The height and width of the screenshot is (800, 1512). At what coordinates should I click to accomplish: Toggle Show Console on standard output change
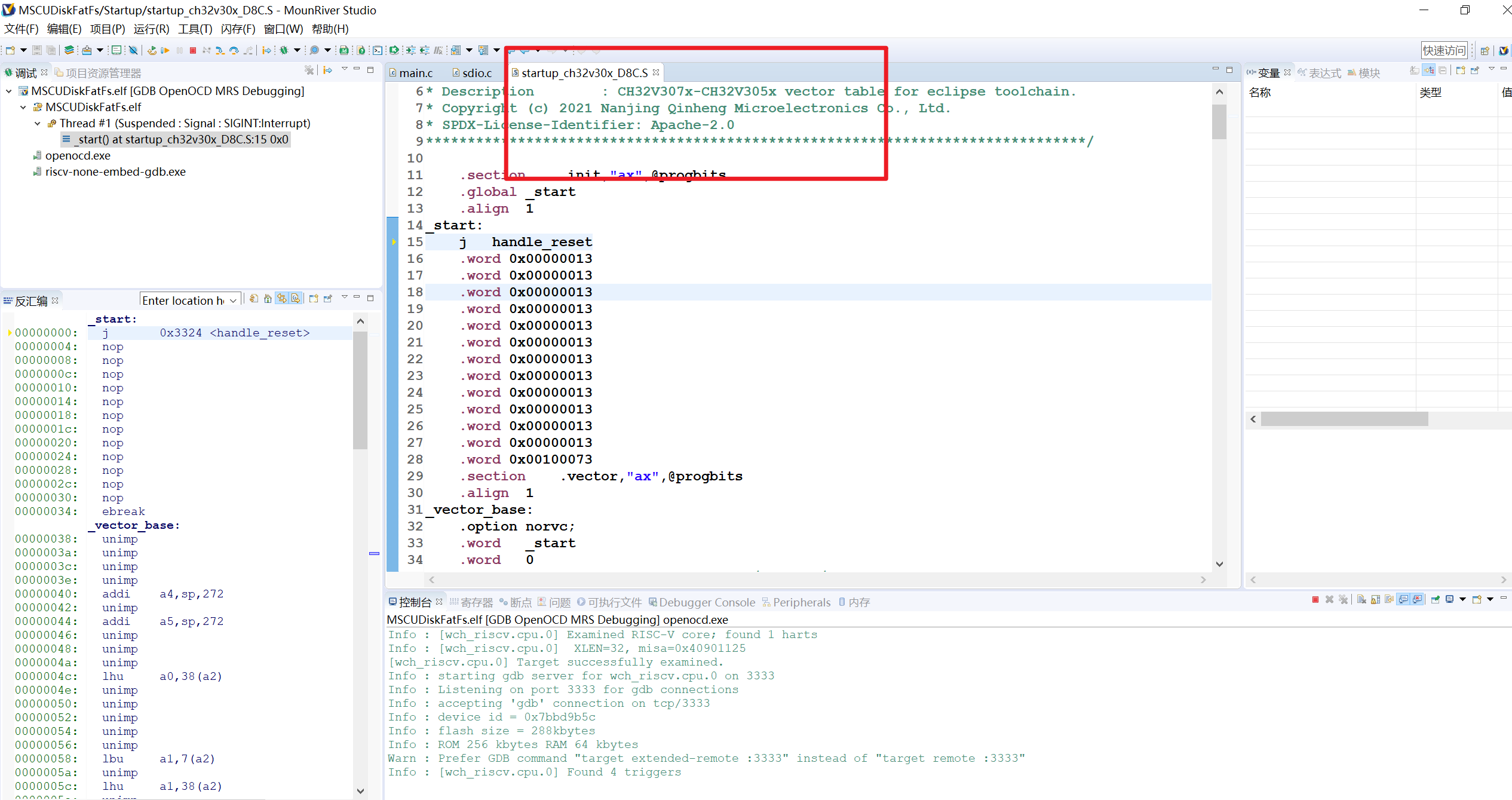click(x=1403, y=599)
